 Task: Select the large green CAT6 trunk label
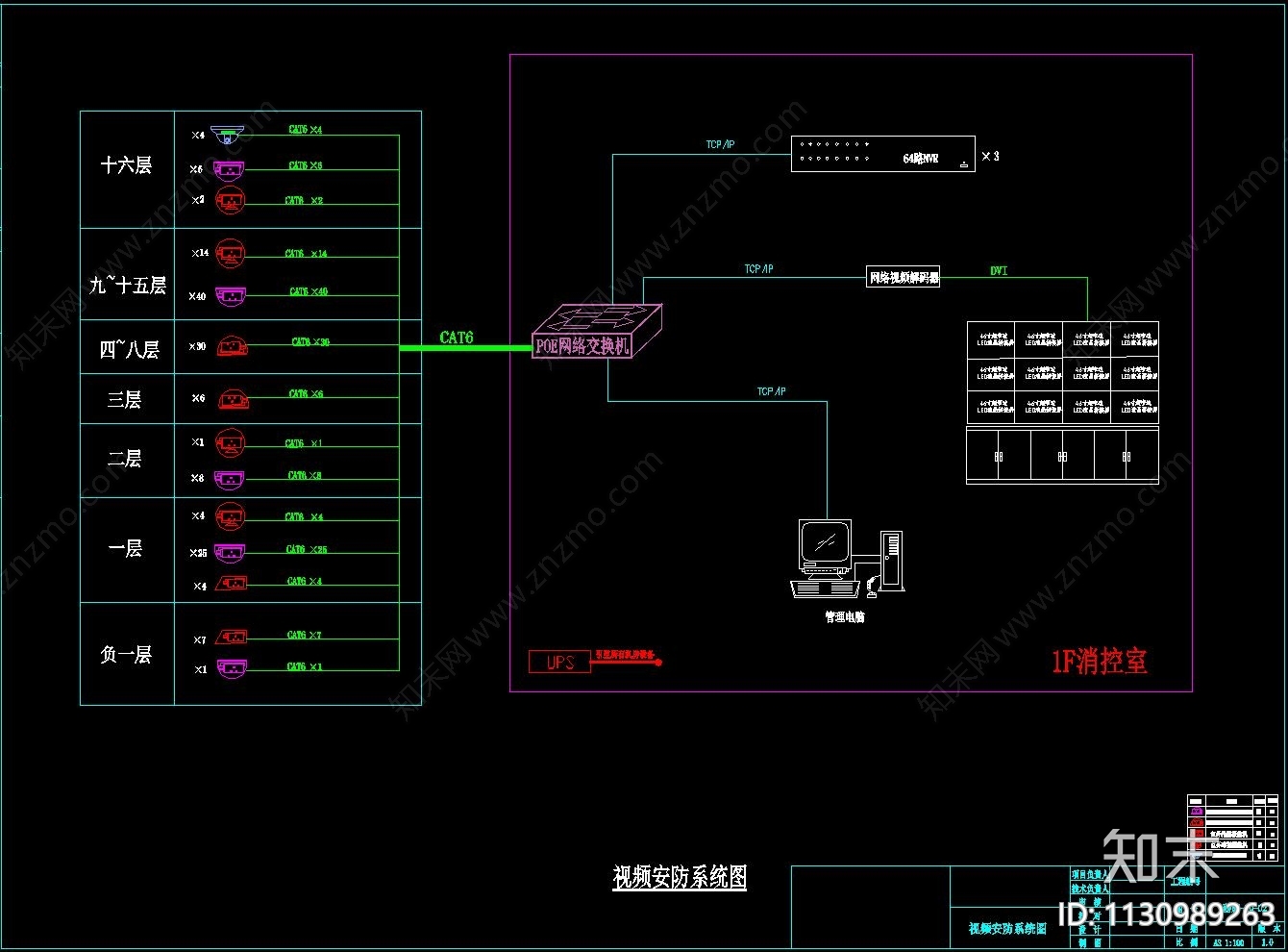[x=457, y=338]
